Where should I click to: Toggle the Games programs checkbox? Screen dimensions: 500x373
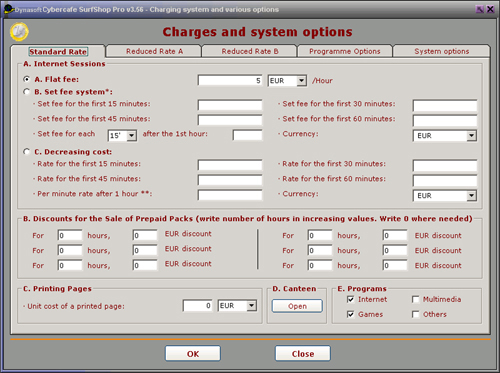click(351, 314)
